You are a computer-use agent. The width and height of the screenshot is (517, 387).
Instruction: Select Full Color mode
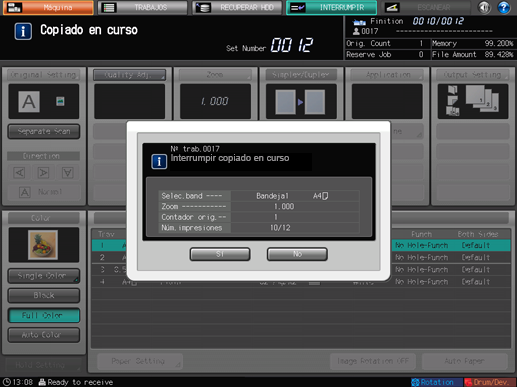pos(44,315)
